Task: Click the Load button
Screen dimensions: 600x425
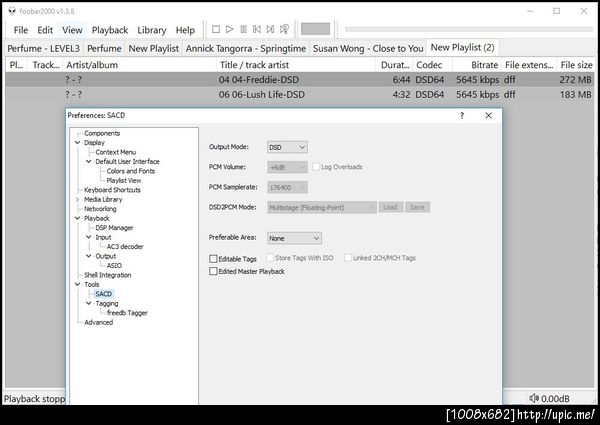Action: point(390,207)
